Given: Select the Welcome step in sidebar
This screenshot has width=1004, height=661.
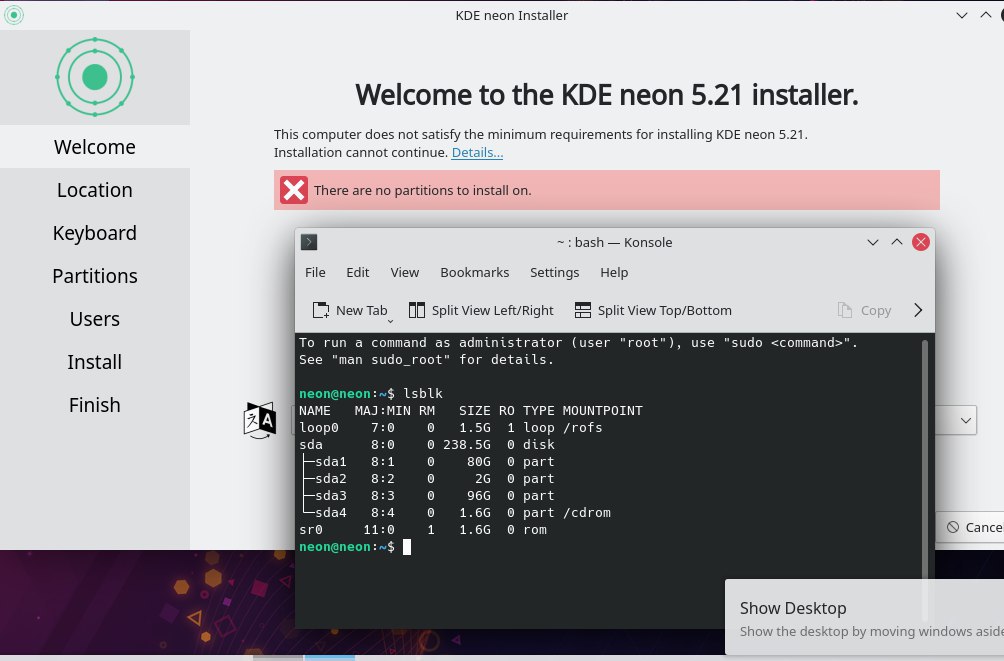Looking at the screenshot, I should [x=95, y=147].
